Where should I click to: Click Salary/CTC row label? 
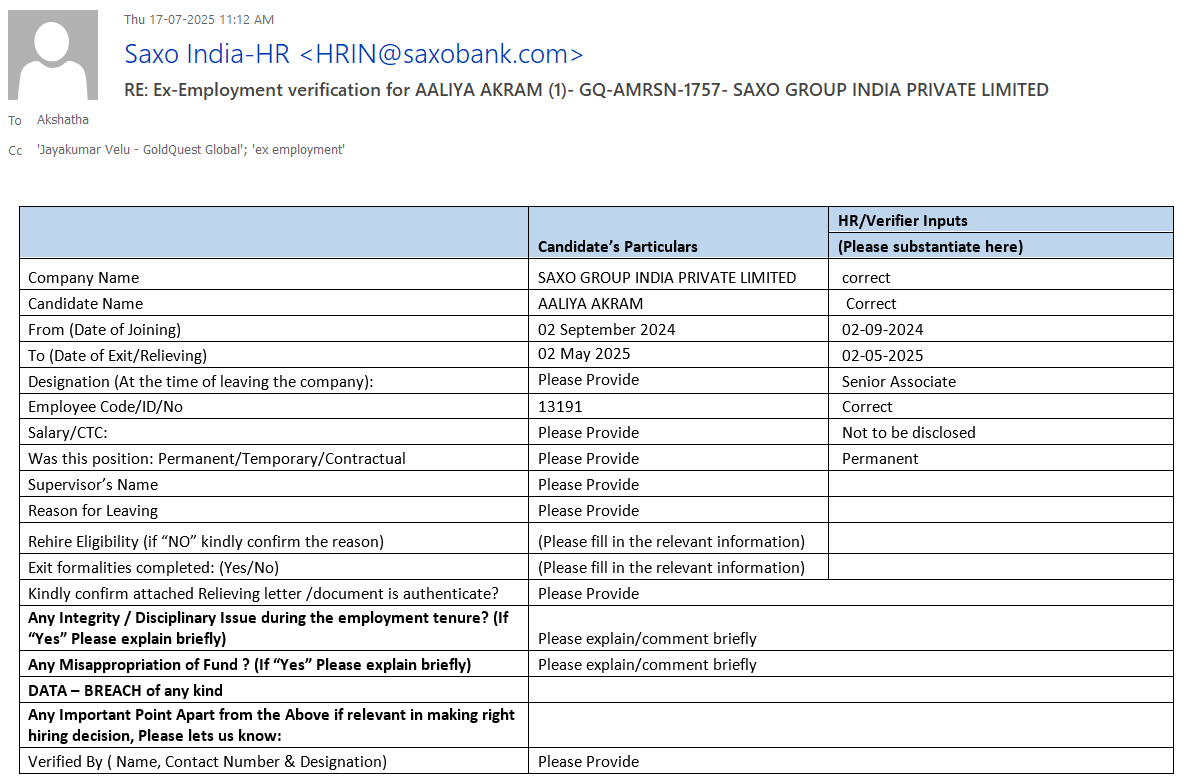tap(67, 433)
